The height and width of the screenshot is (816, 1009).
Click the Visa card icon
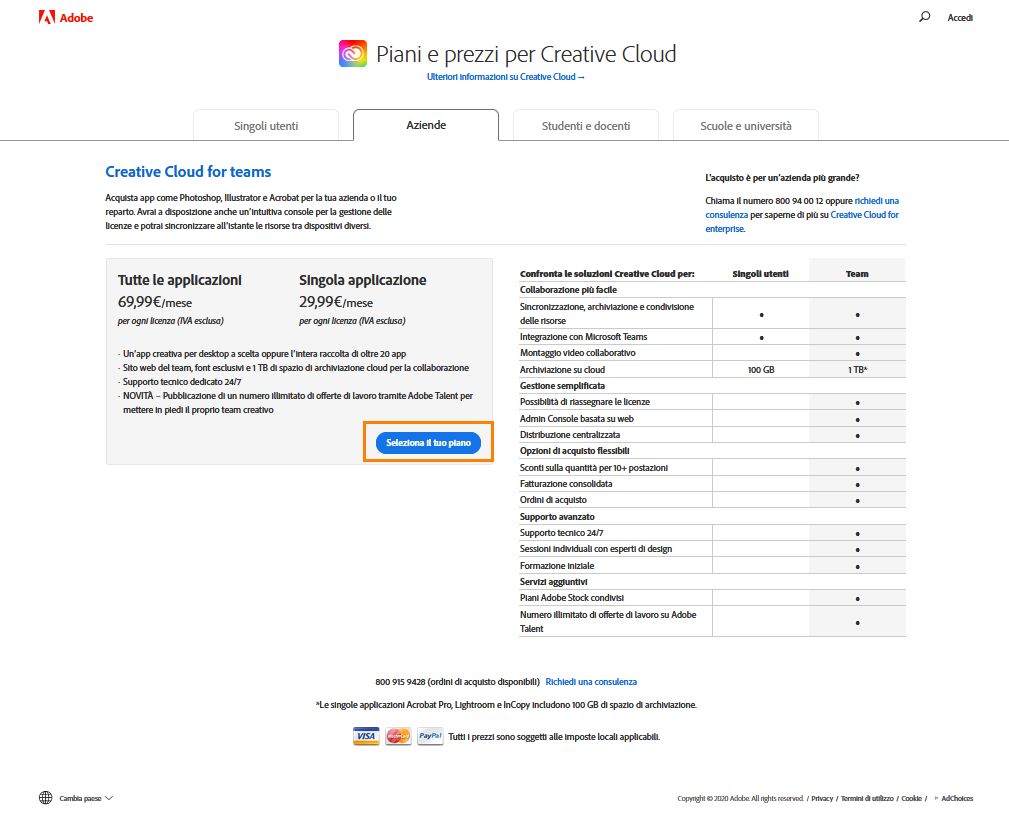click(366, 736)
